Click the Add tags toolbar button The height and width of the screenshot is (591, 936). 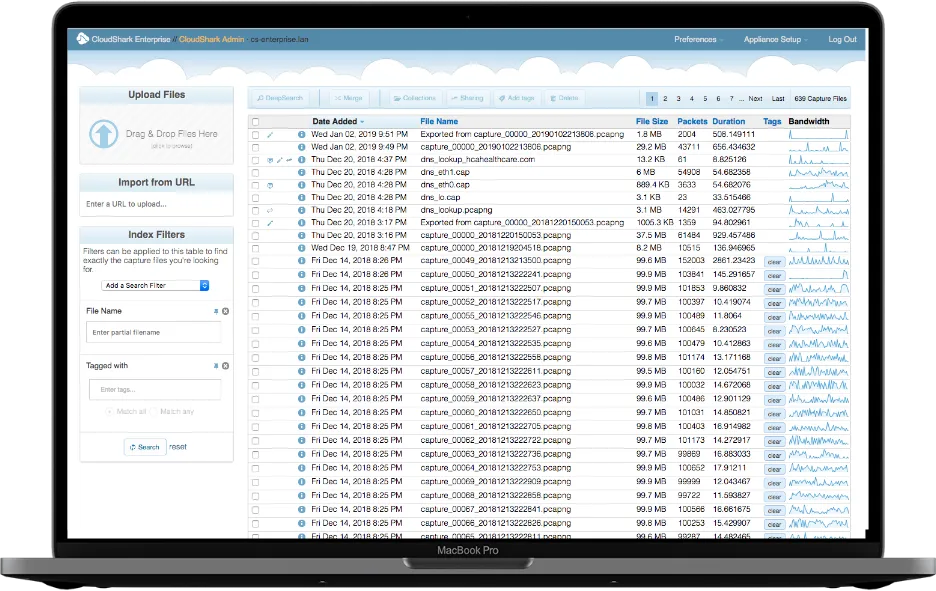tap(515, 99)
